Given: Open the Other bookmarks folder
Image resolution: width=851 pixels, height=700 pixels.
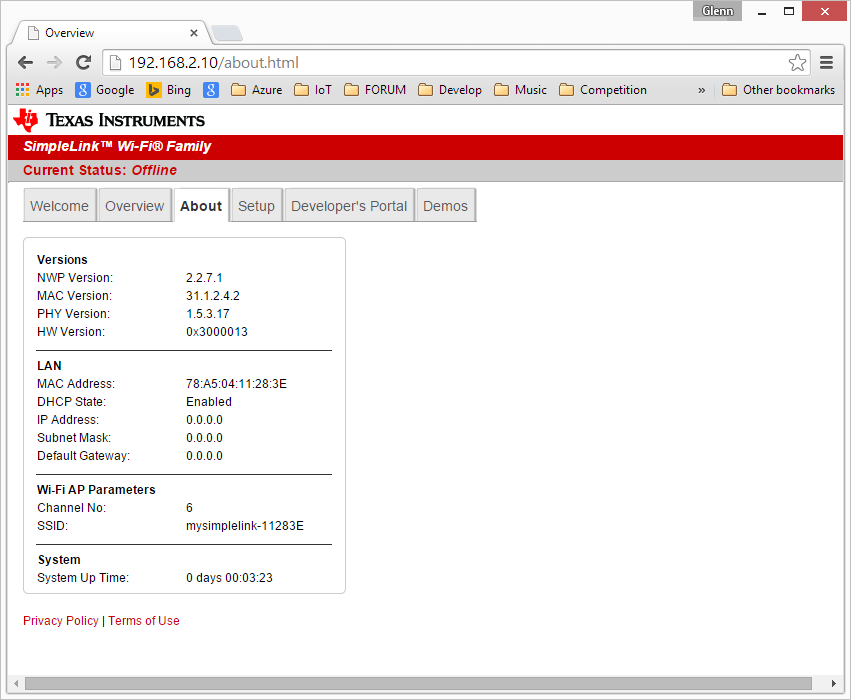Looking at the screenshot, I should point(778,90).
